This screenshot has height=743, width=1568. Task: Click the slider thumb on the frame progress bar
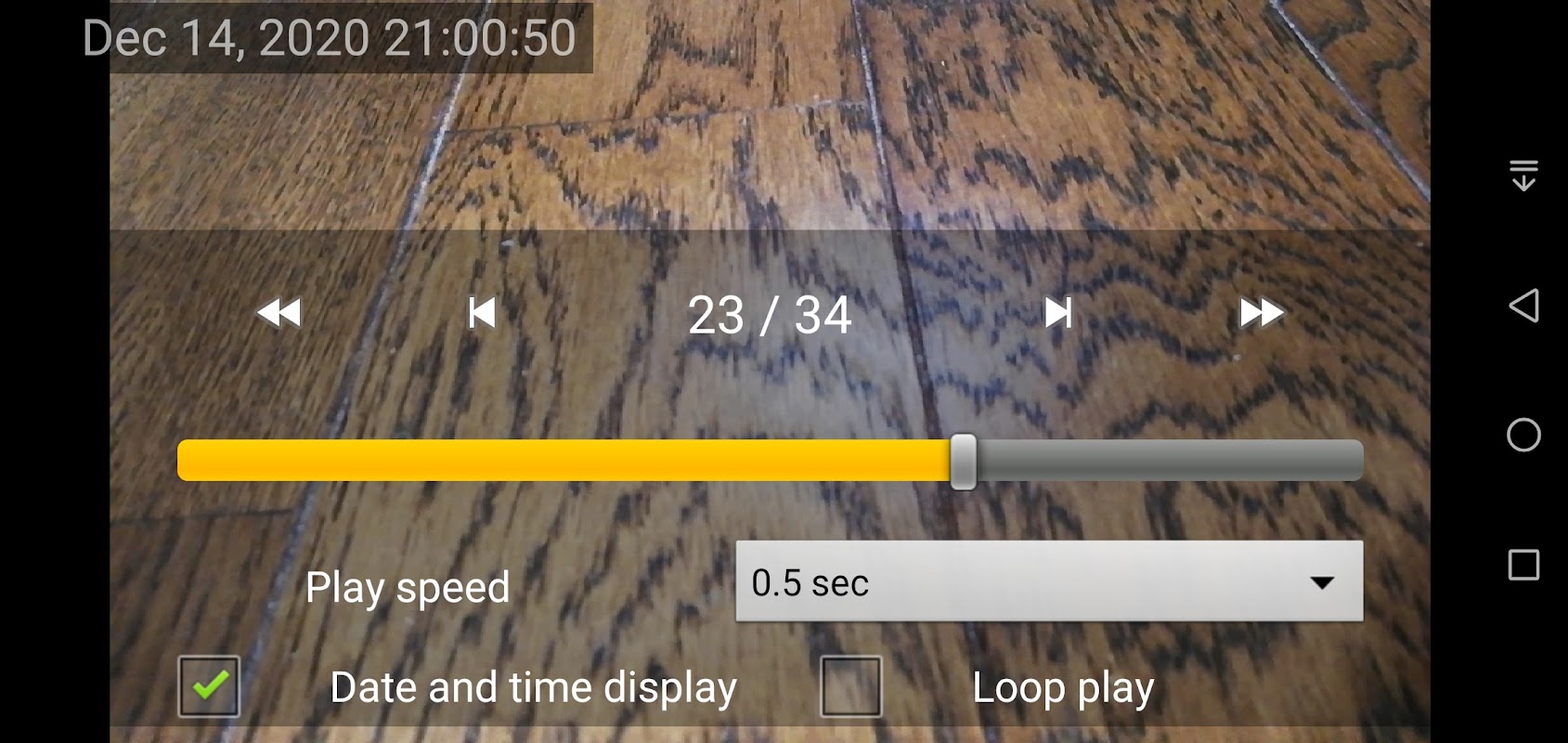(x=964, y=461)
